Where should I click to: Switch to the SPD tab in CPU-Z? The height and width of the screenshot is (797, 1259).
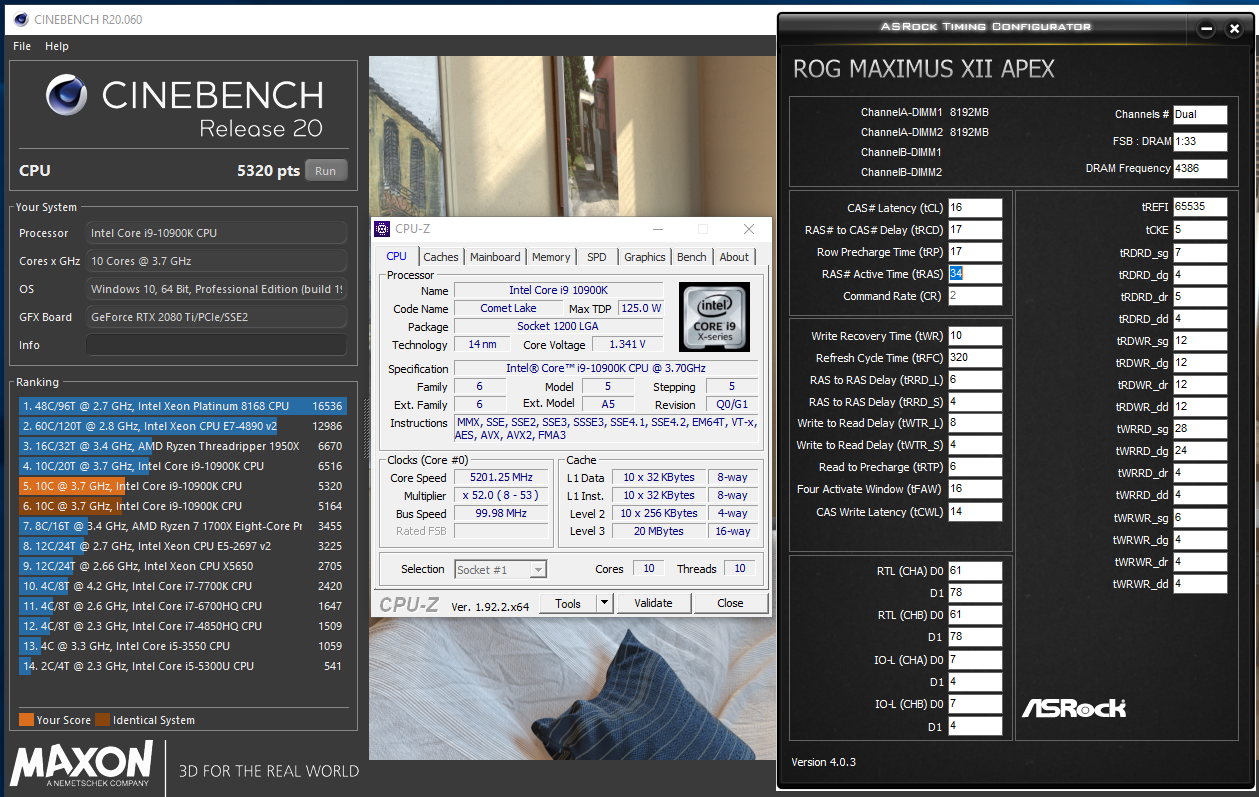coord(597,257)
